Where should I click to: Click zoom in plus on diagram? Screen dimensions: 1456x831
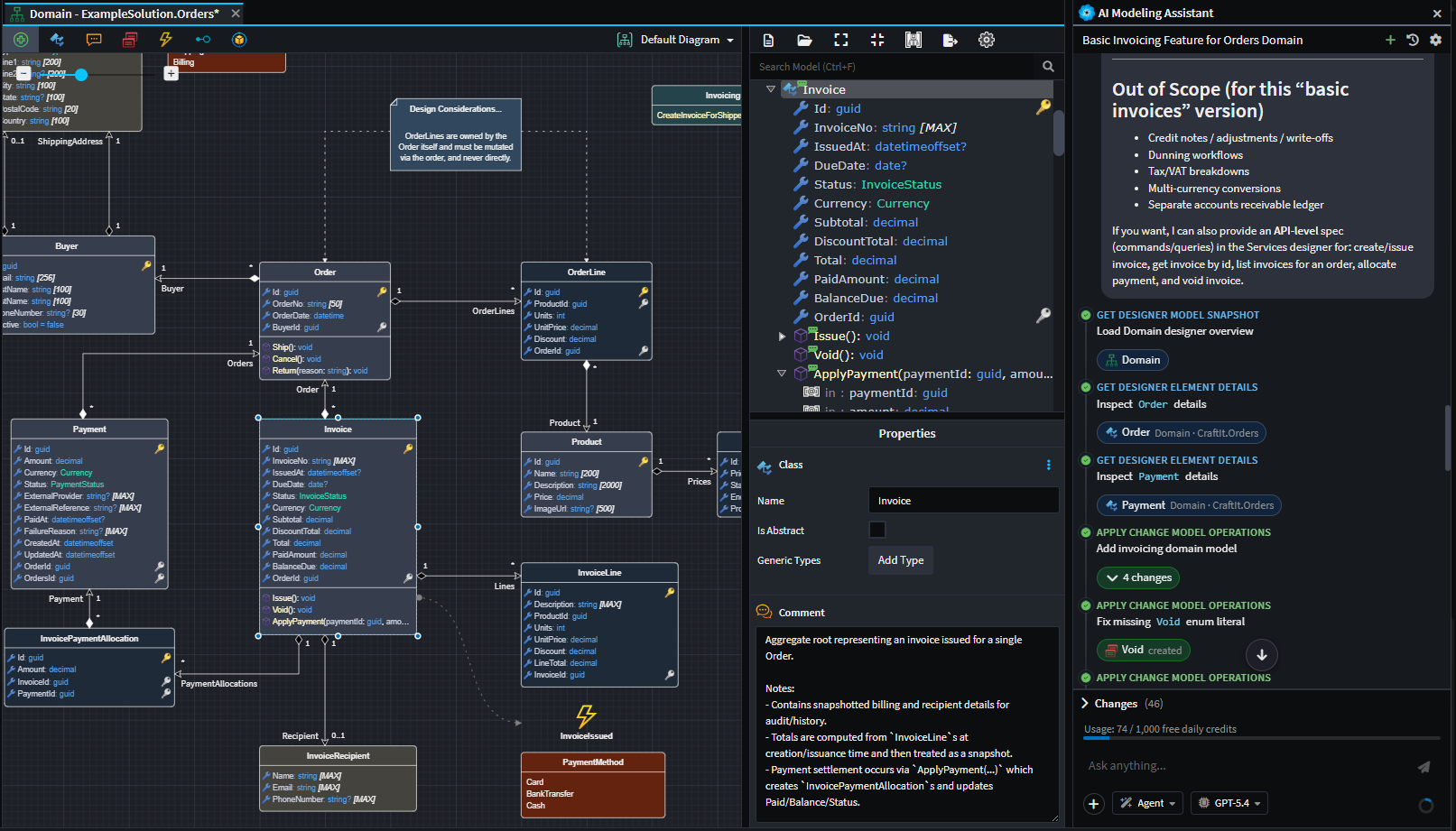171,73
